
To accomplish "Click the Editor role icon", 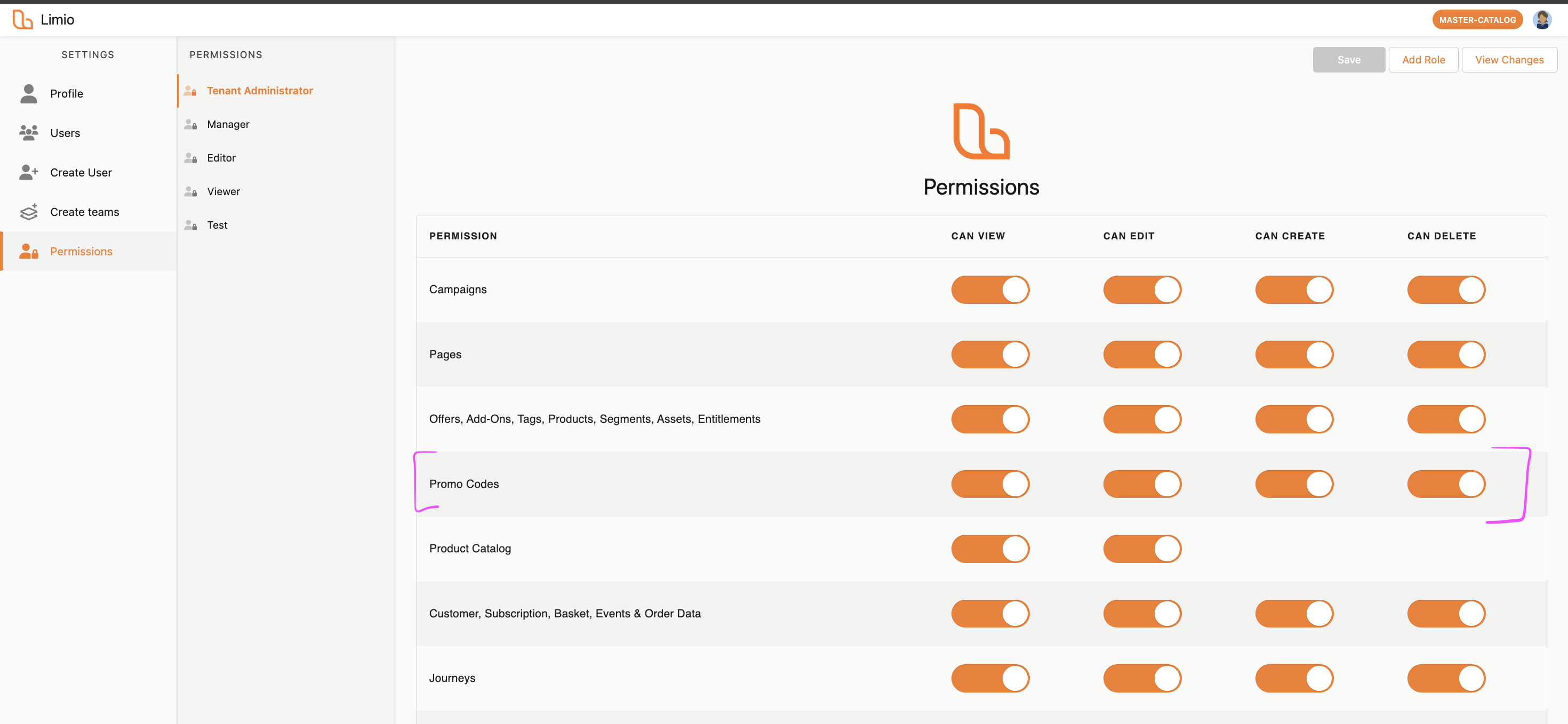I will (190, 158).
